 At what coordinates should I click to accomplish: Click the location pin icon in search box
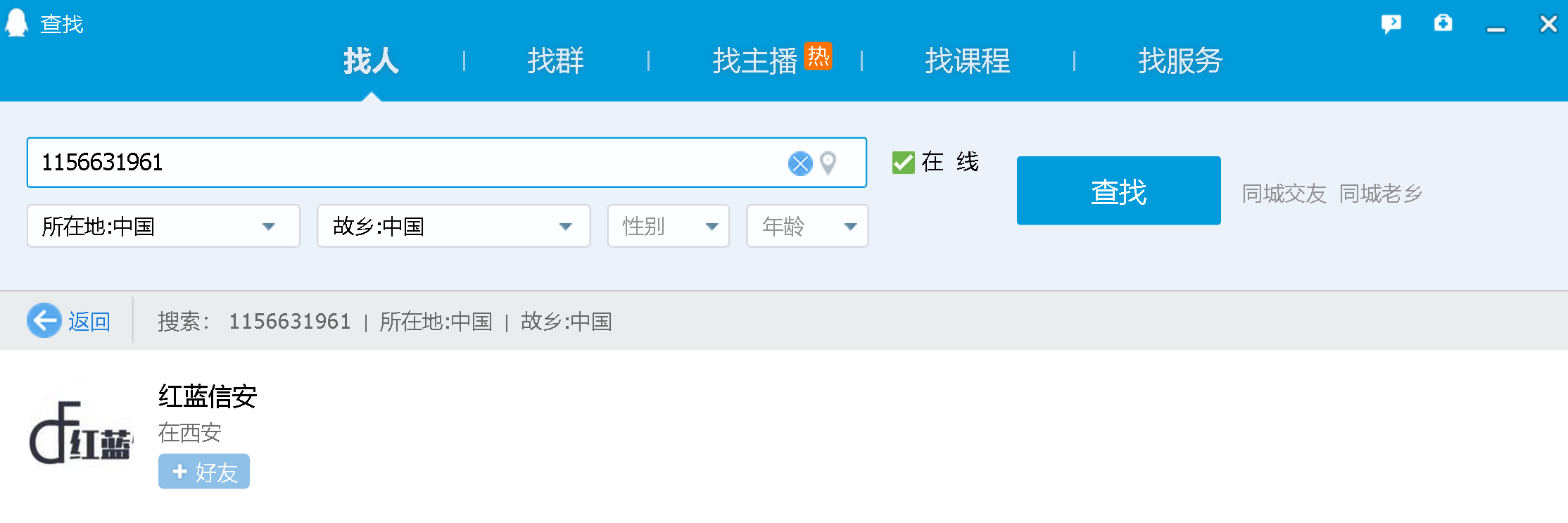828,163
